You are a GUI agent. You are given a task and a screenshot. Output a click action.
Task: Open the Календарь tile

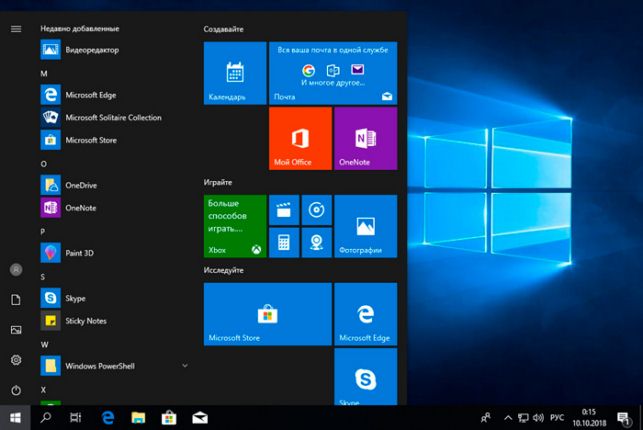point(235,73)
